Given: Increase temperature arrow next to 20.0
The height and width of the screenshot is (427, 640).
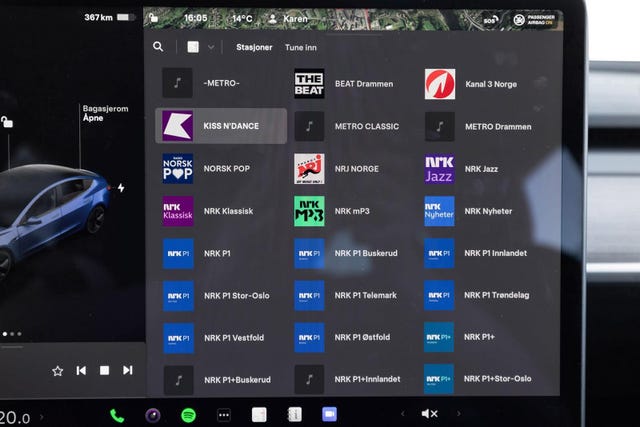Looking at the screenshot, I should tap(41, 417).
